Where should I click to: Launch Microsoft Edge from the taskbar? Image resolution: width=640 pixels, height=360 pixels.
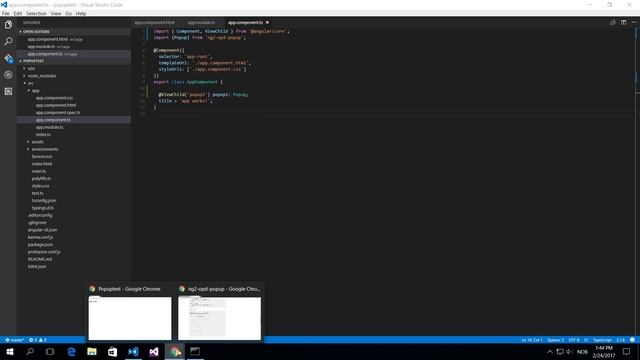(x=71, y=351)
